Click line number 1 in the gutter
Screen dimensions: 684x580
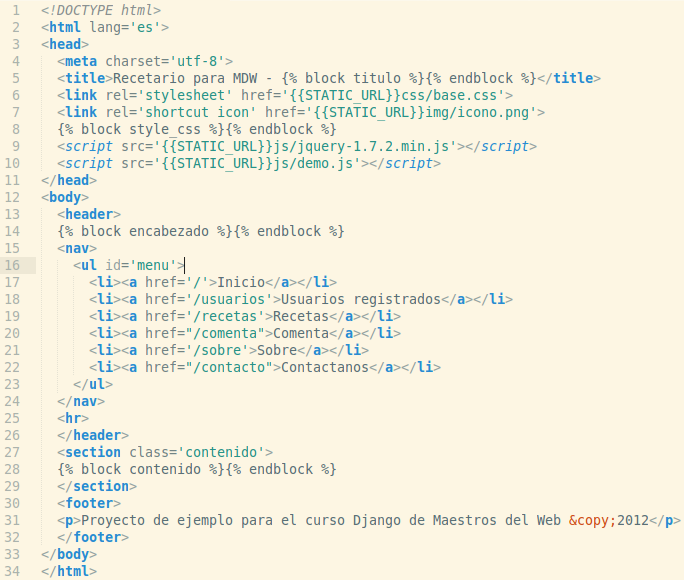pyautogui.click(x=16, y=10)
